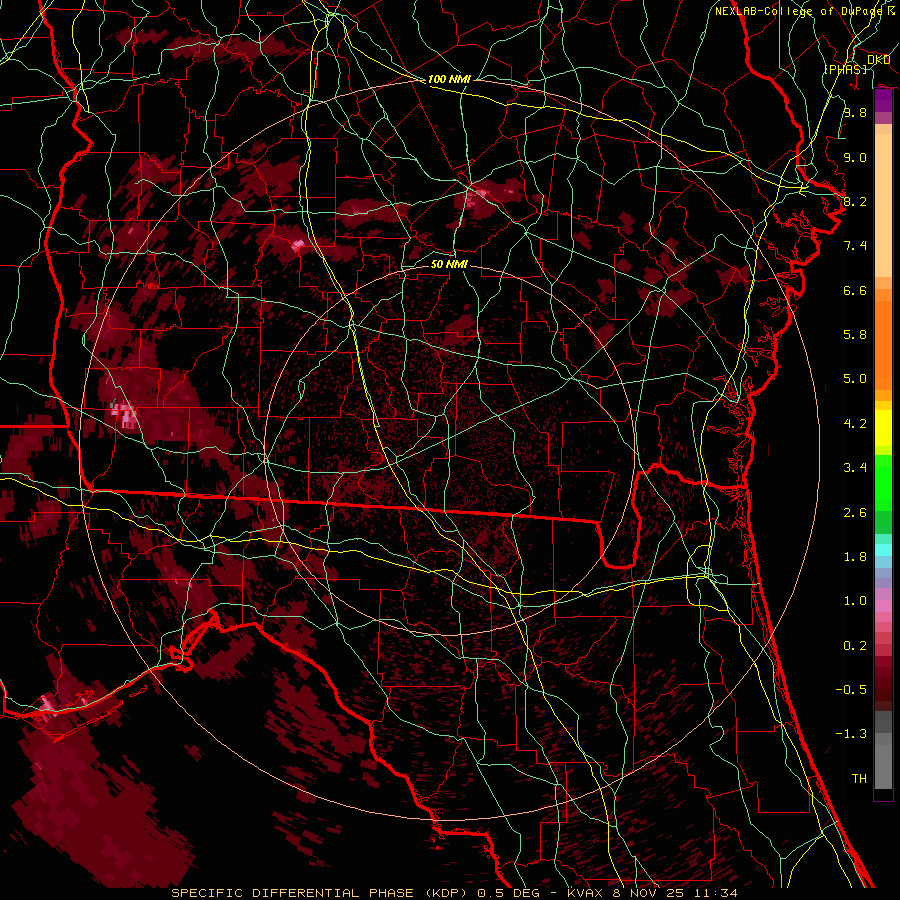The image size is (900, 900).
Task: Pick the purple segment atop the color bar
Action: (883, 101)
